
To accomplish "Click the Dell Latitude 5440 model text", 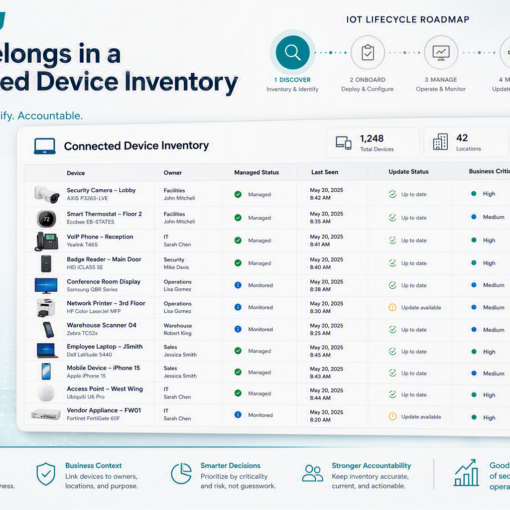I will 89,355.
